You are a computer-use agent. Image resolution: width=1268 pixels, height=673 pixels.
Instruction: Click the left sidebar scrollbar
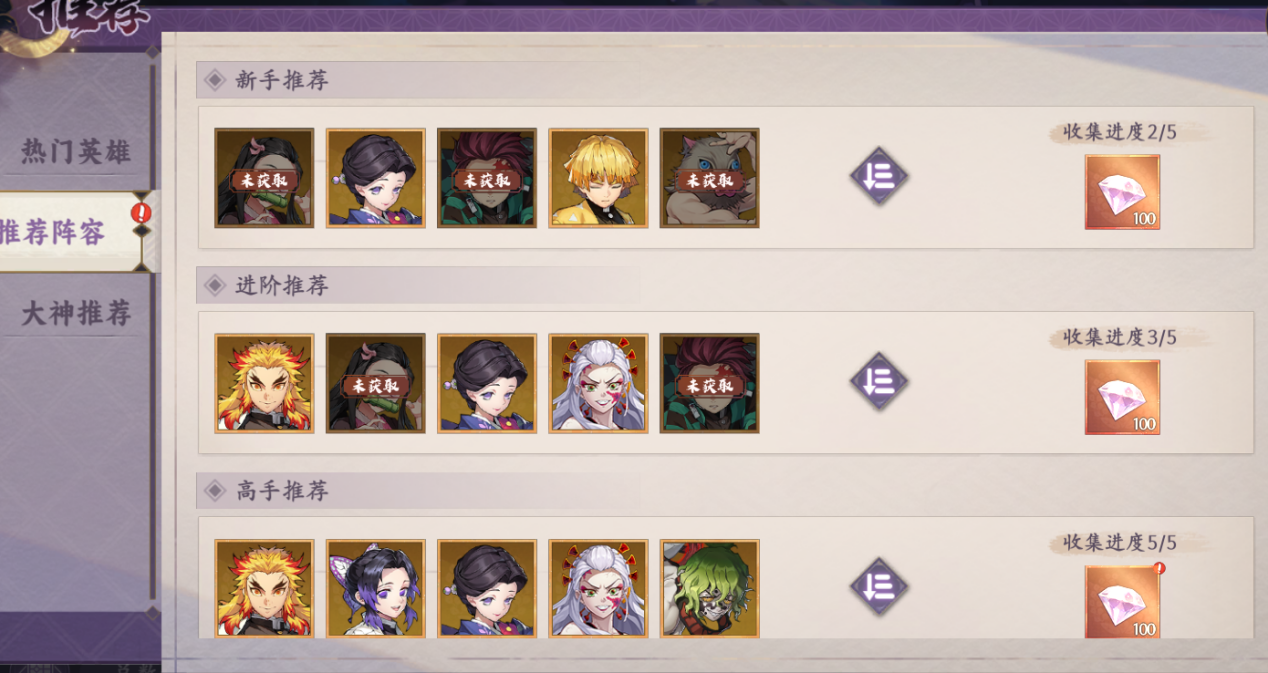coord(153,330)
